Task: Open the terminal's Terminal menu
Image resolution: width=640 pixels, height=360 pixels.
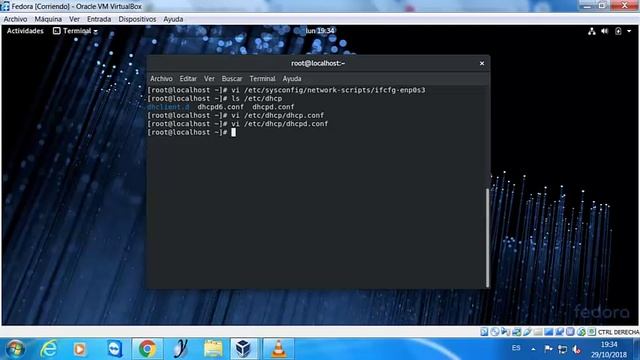Action: point(262,79)
